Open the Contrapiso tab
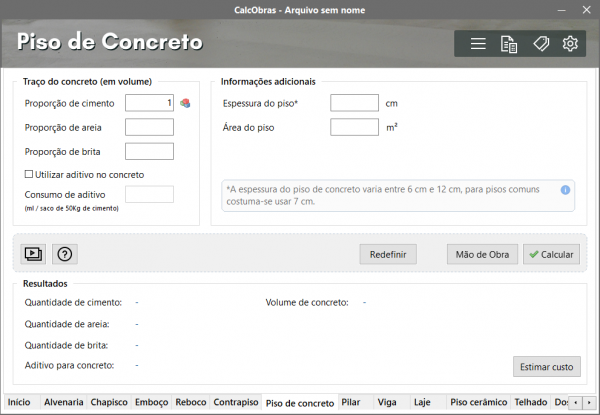 pos(236,402)
